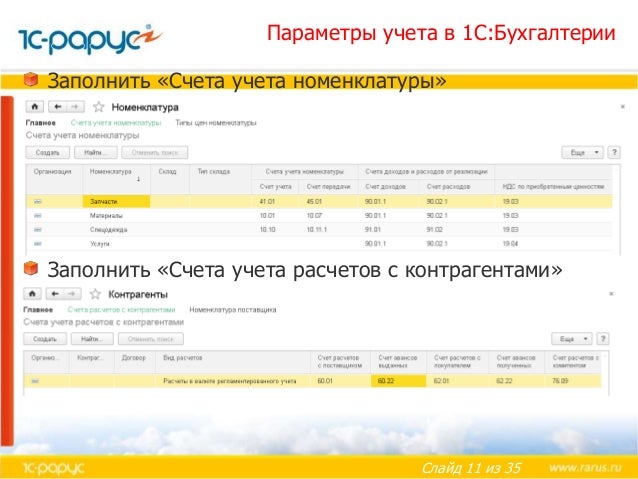The image size is (638, 479).
Task: Click account 91.02 in Спецодежда row
Action: [435, 230]
